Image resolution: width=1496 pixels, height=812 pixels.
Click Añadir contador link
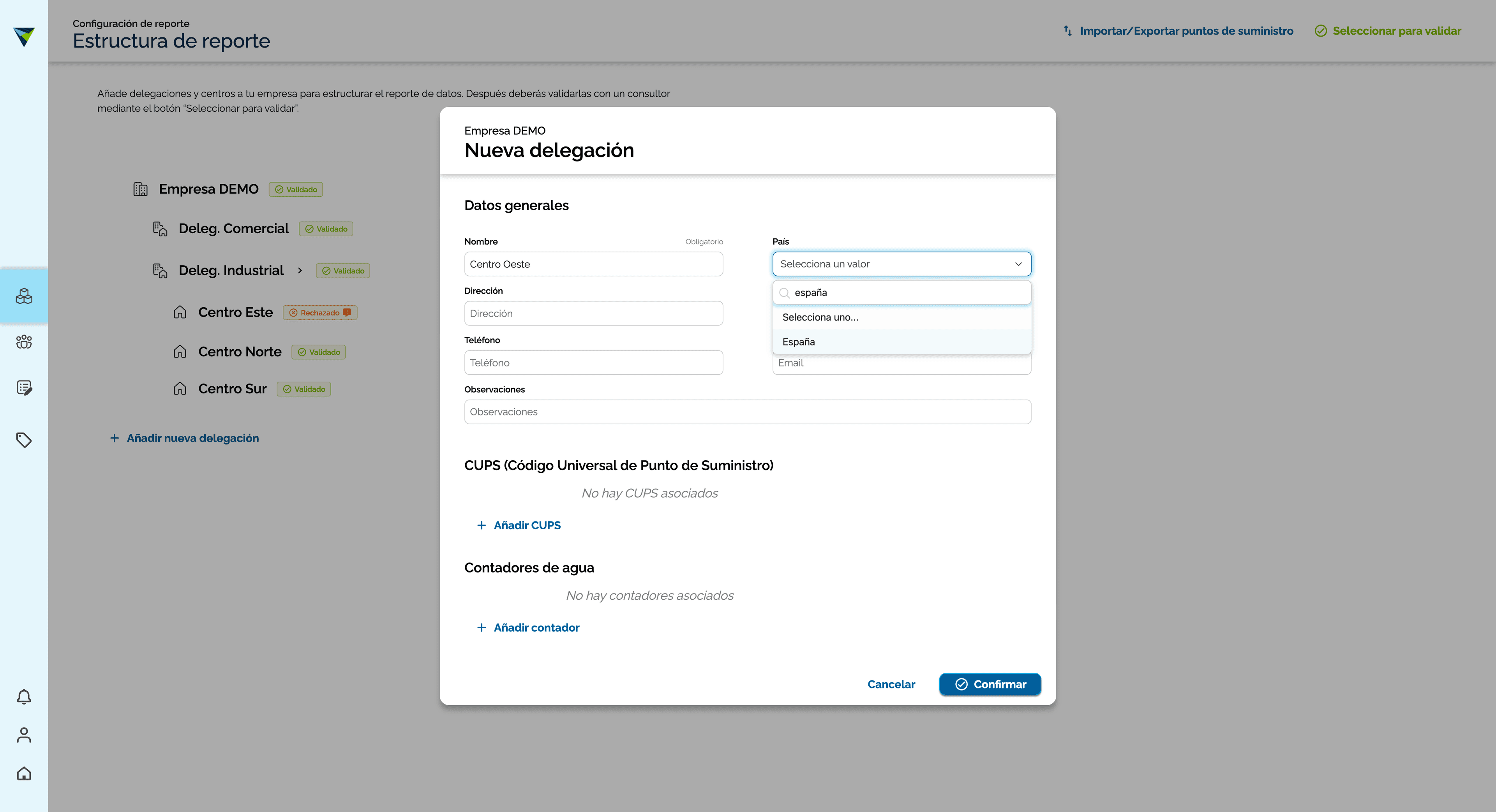(x=528, y=627)
